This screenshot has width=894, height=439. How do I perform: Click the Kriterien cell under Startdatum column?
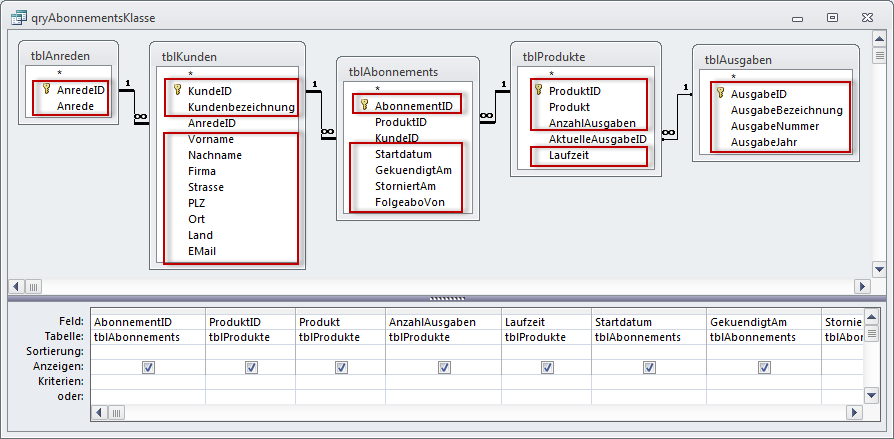click(648, 382)
